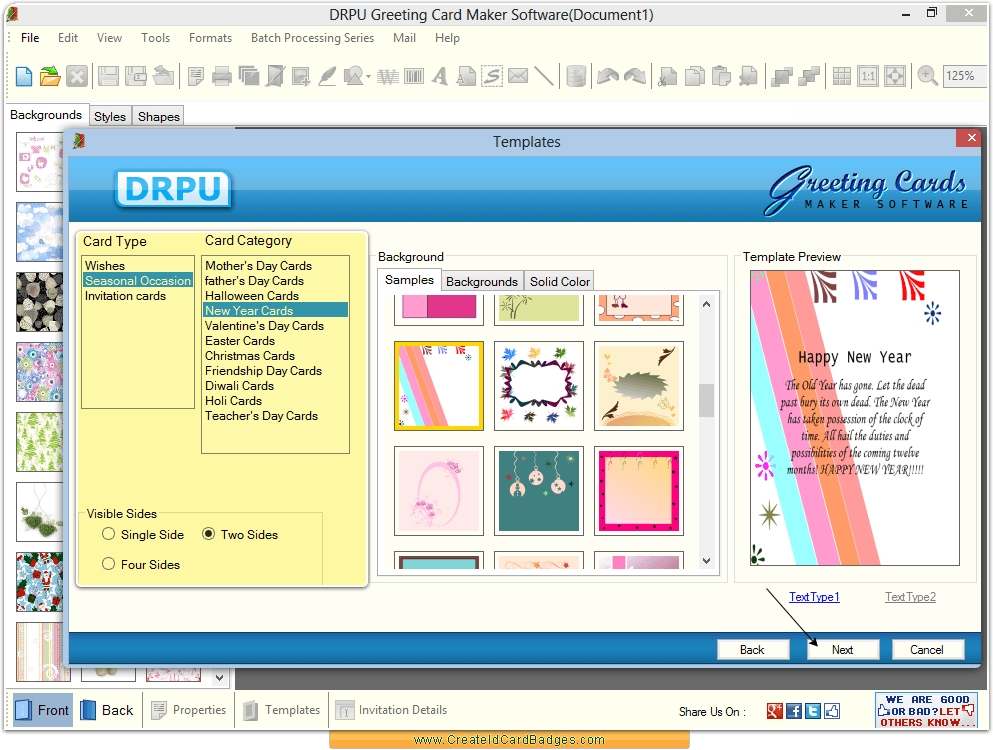Image resolution: width=993 pixels, height=750 pixels.
Task: Click the Back button in Templates dialog
Action: coord(752,649)
